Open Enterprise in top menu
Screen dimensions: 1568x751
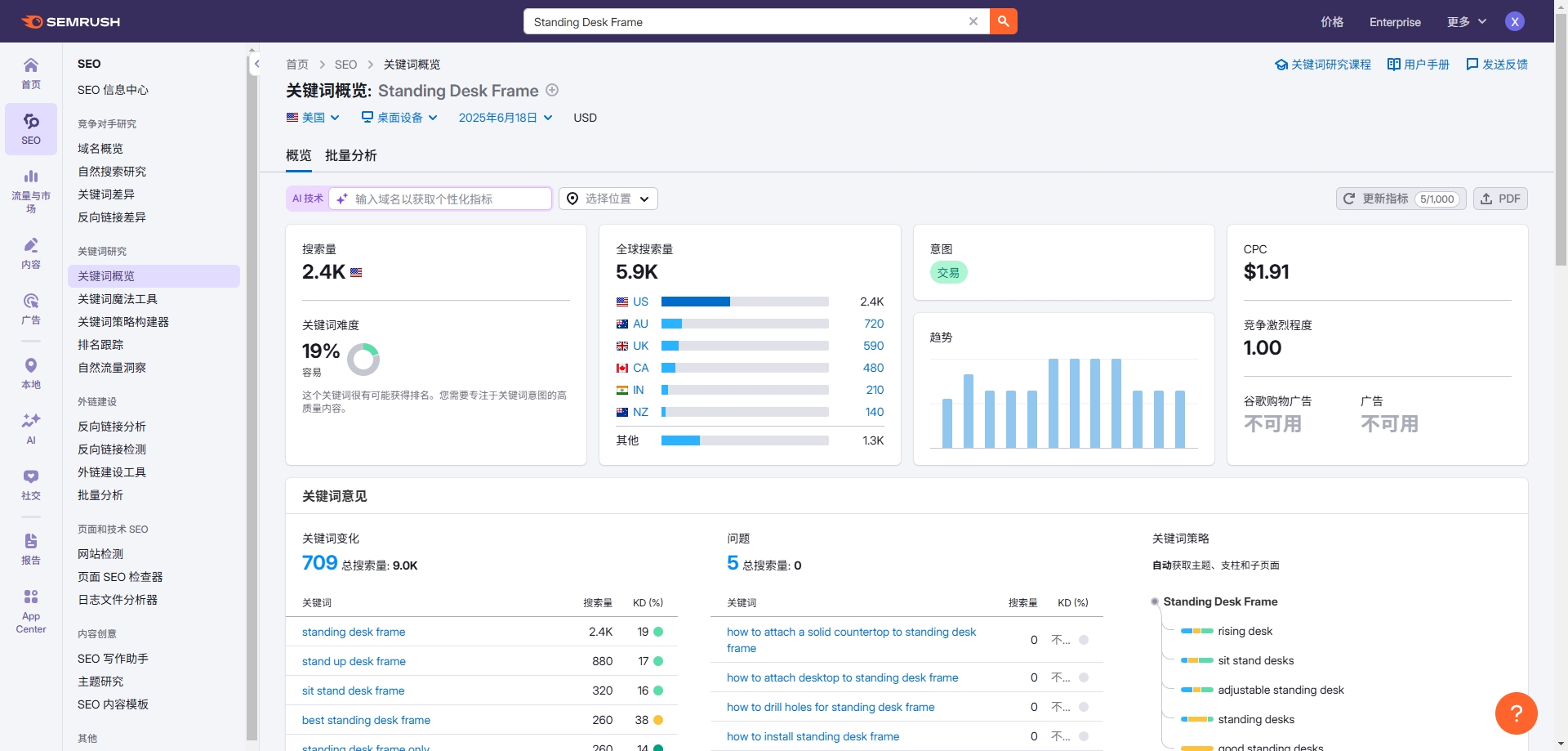[x=1395, y=22]
